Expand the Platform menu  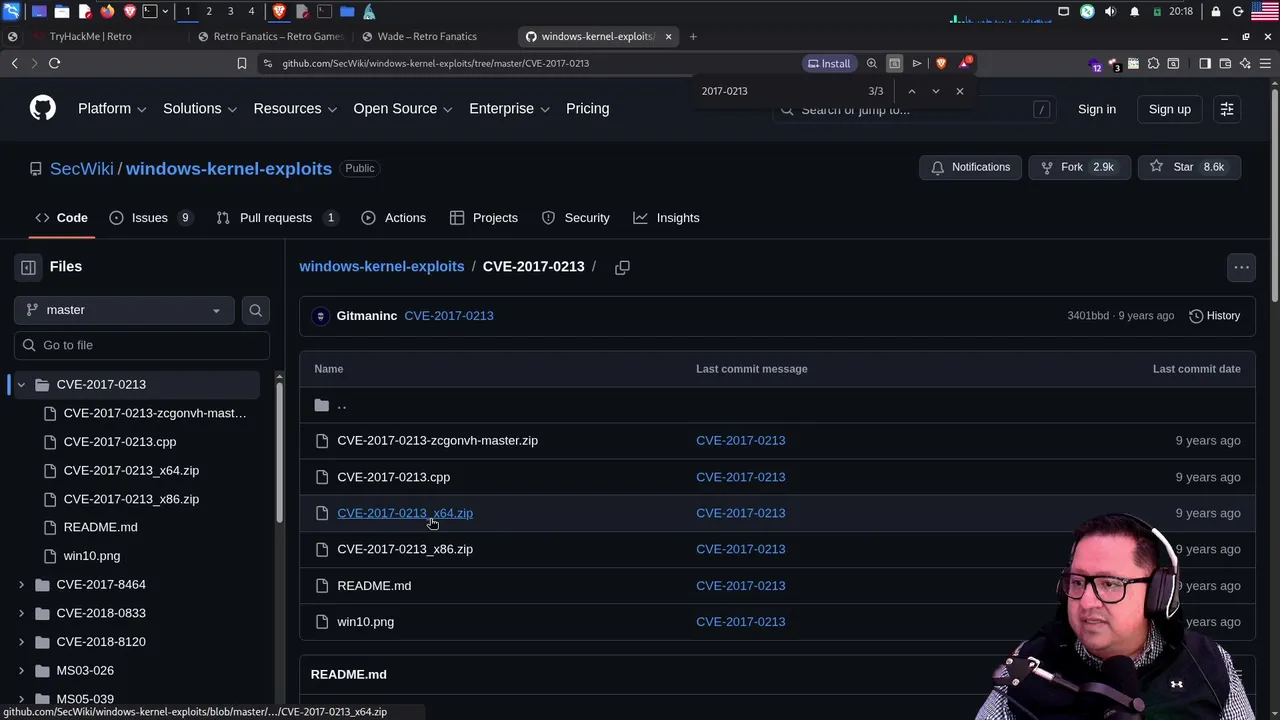[x=112, y=108]
